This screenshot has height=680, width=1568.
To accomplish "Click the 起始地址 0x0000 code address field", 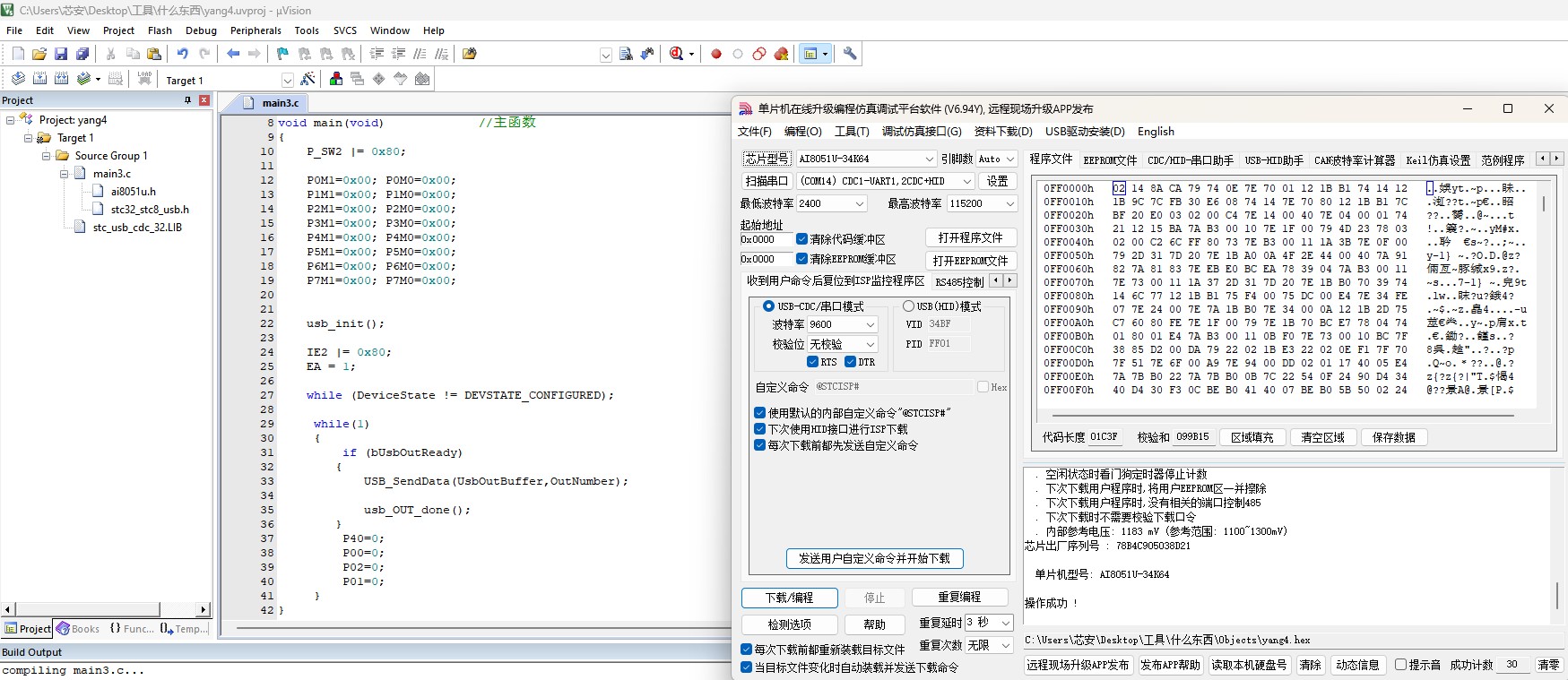I will pyautogui.click(x=767, y=239).
